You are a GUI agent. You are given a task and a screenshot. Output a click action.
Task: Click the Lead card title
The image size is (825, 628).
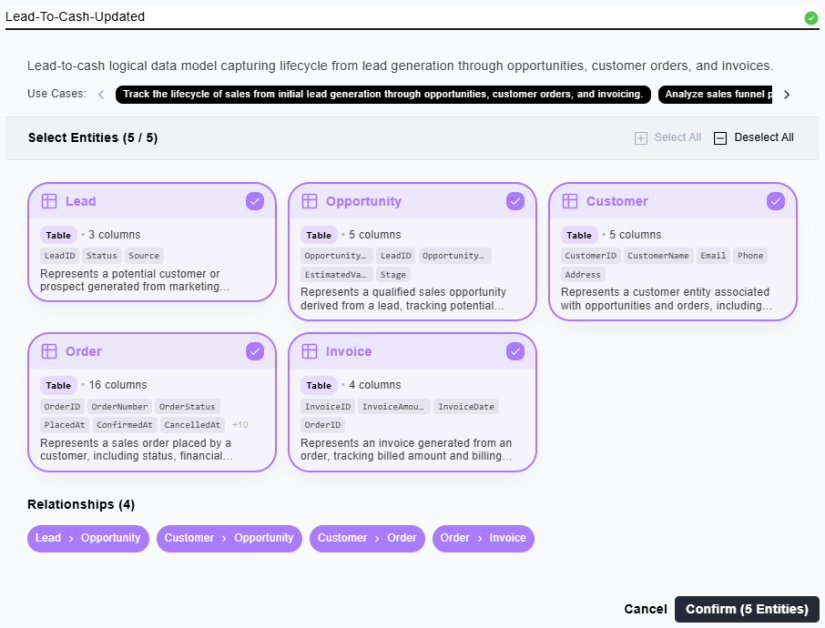pos(81,201)
